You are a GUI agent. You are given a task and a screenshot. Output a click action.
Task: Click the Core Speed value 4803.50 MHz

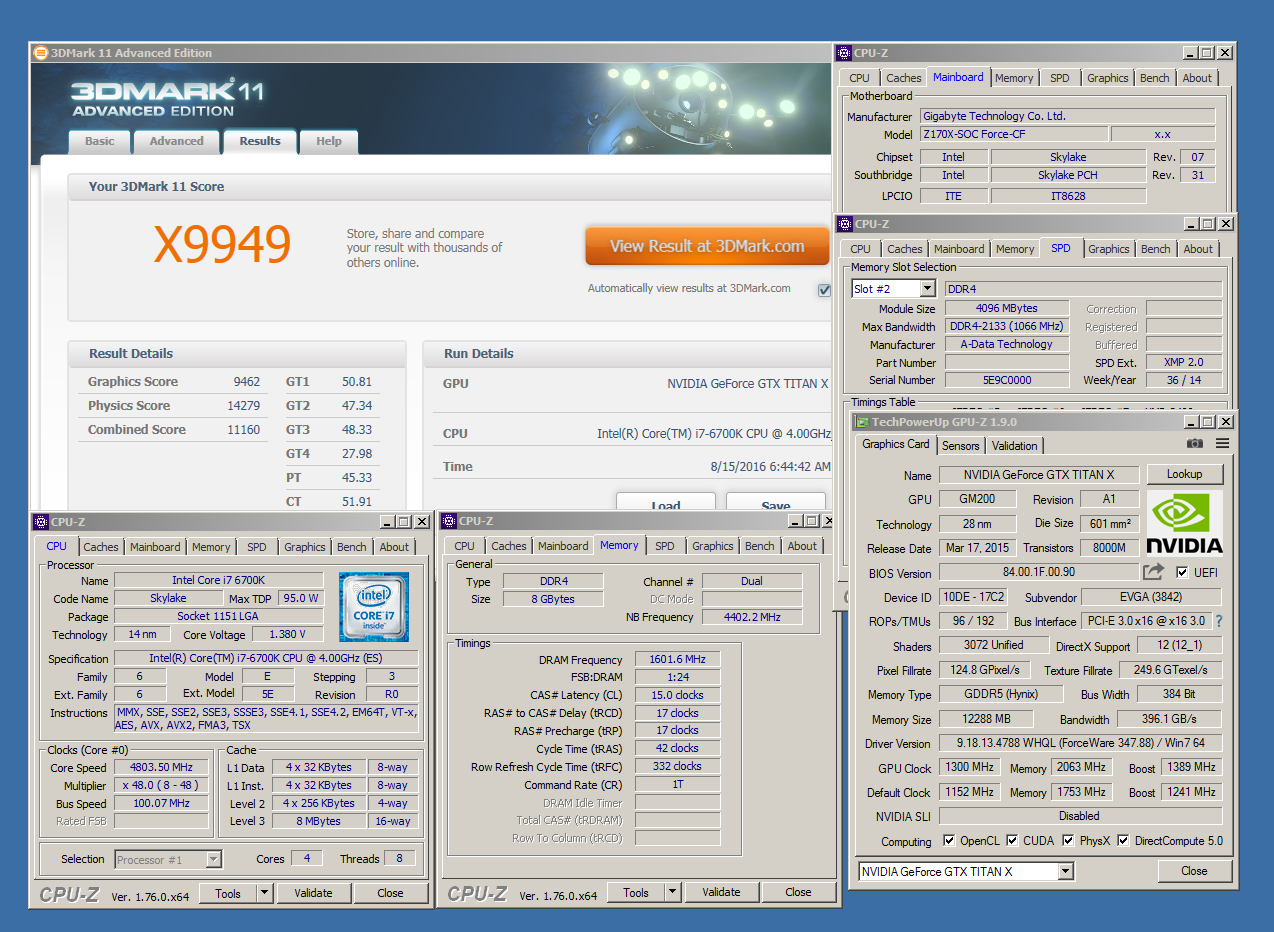(161, 768)
